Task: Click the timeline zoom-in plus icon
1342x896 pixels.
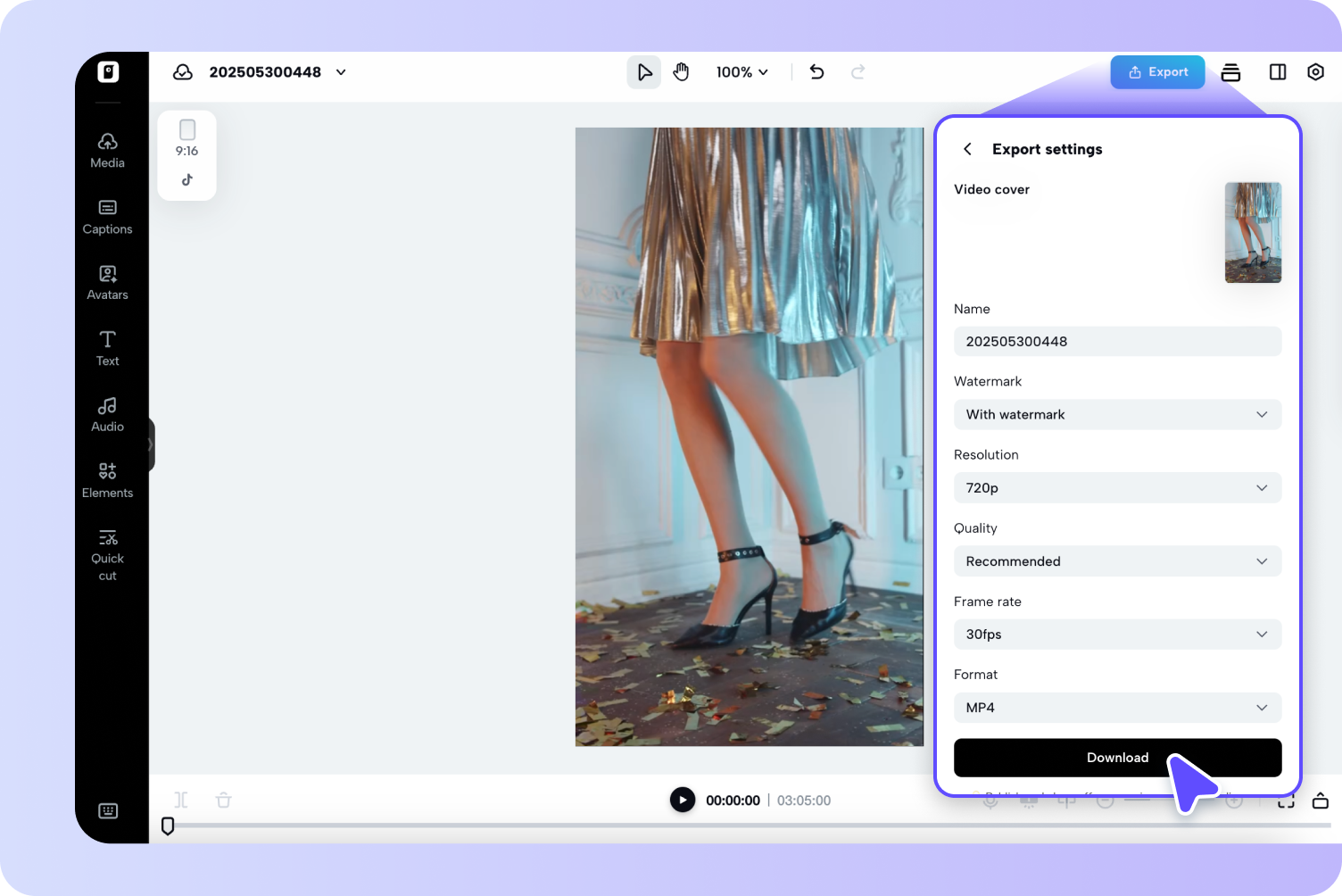Action: (x=1234, y=801)
